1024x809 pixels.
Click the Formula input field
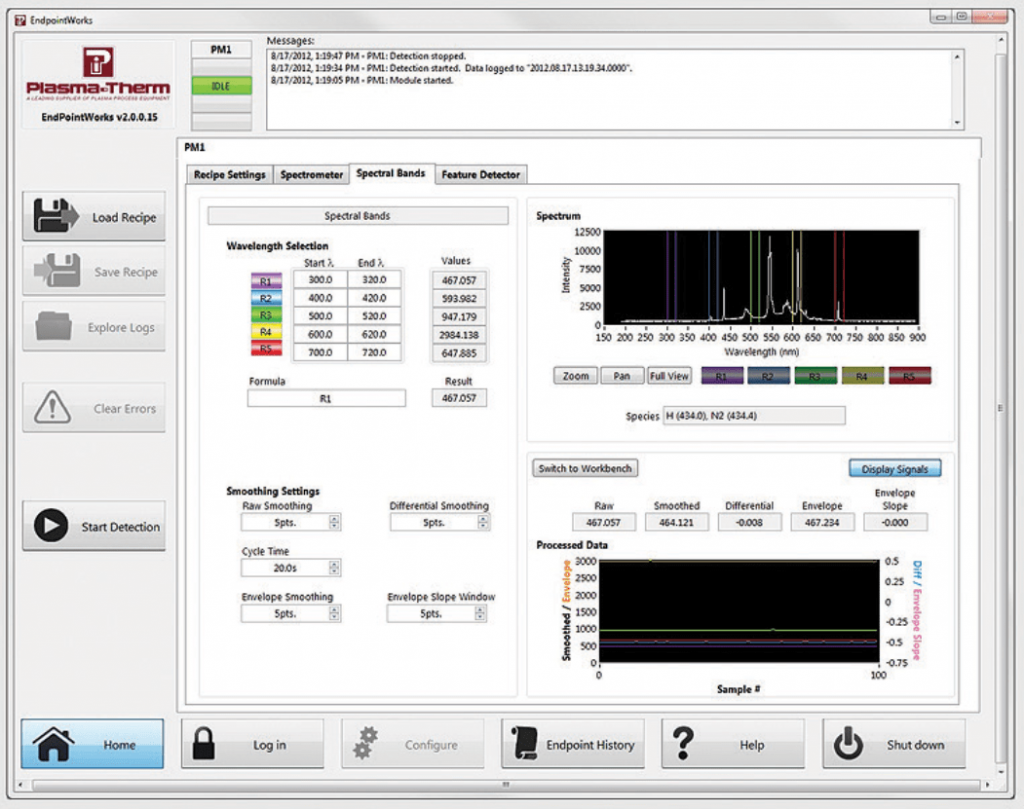point(327,398)
